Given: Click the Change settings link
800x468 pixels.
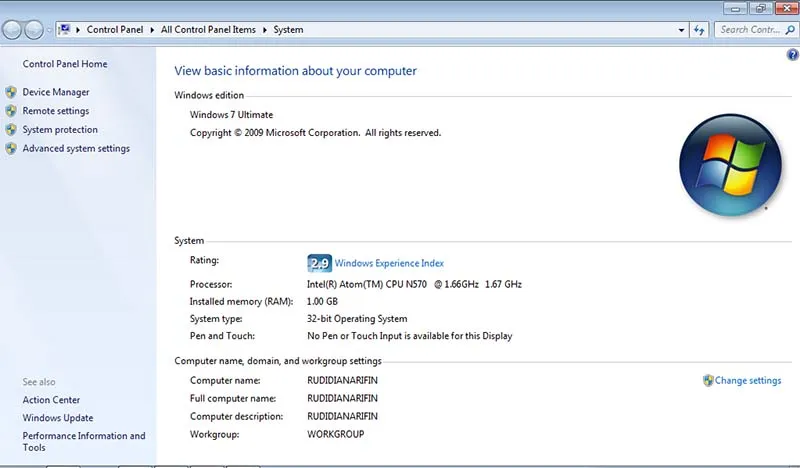Looking at the screenshot, I should coord(748,380).
